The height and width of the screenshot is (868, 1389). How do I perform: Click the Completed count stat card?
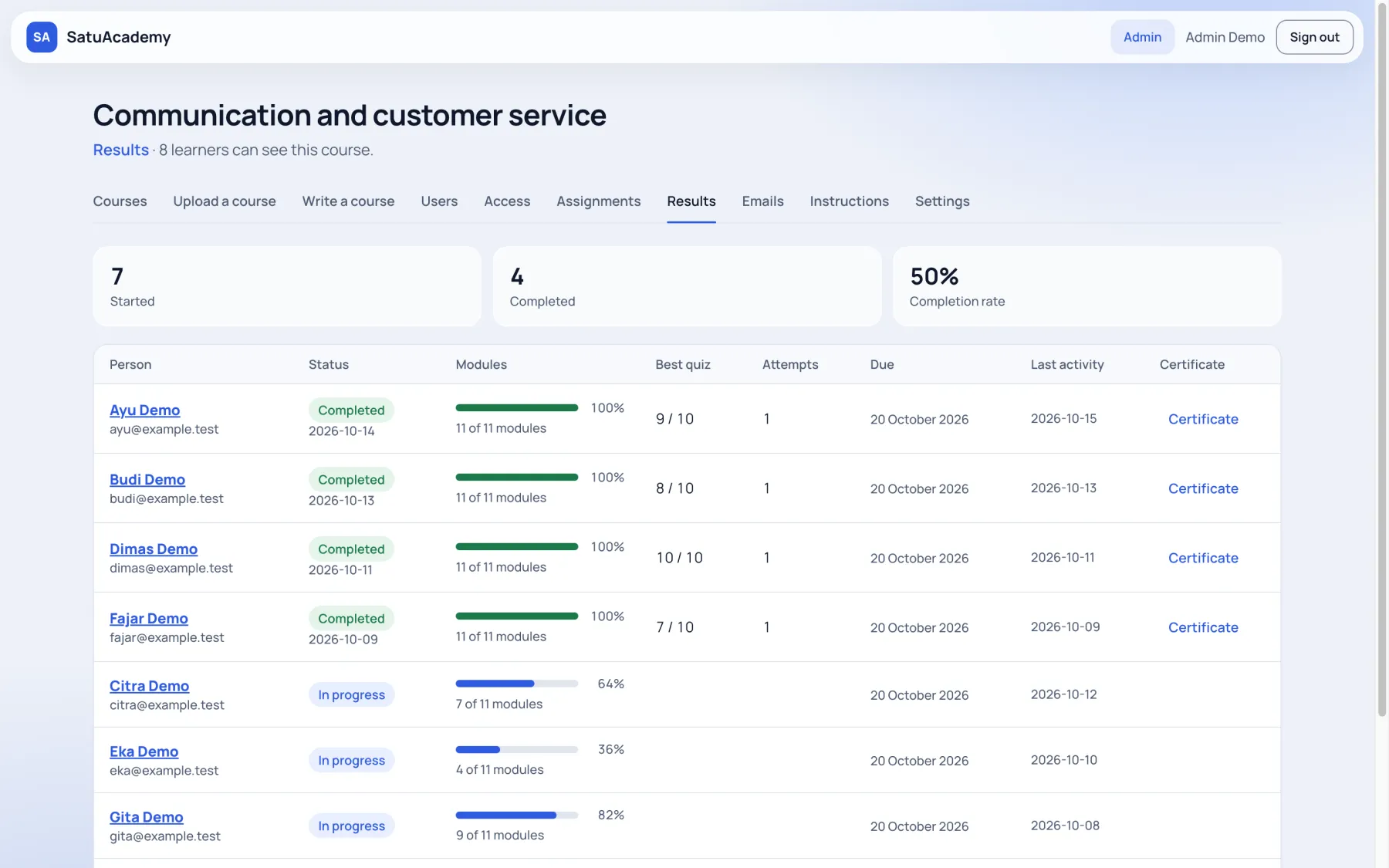[687, 286]
